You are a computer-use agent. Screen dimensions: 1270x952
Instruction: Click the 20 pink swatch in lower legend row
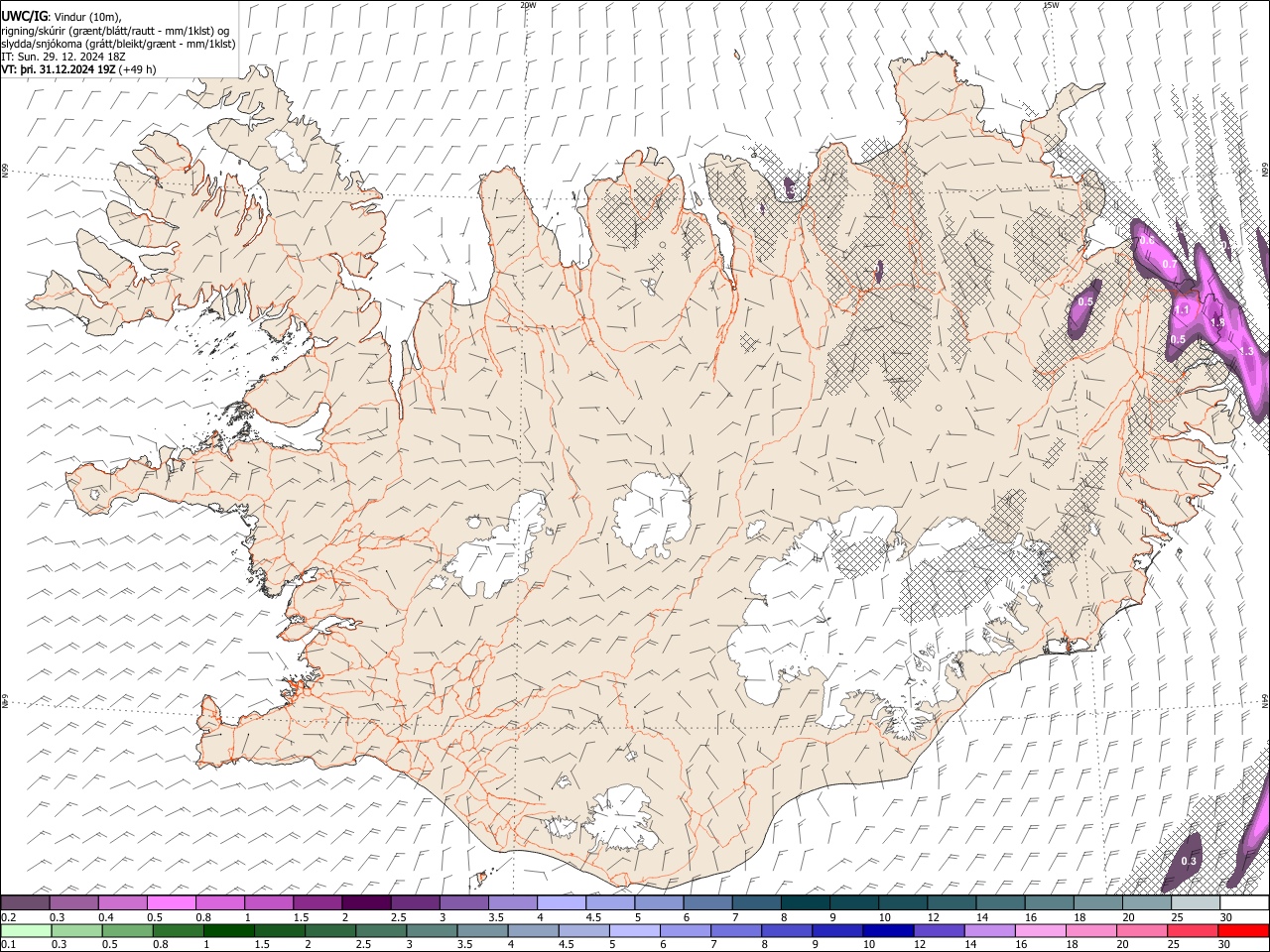click(1143, 930)
